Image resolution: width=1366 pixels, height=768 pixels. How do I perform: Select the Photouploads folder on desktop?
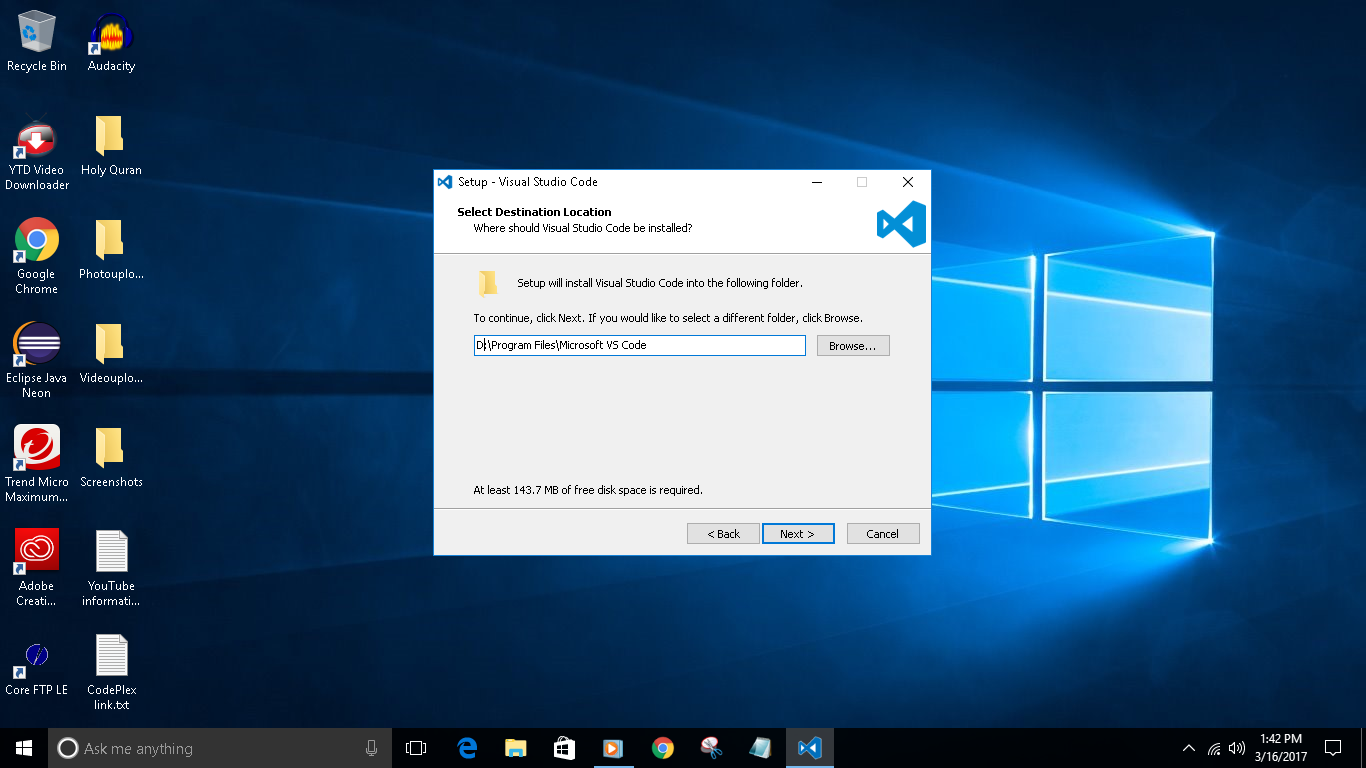(111, 250)
